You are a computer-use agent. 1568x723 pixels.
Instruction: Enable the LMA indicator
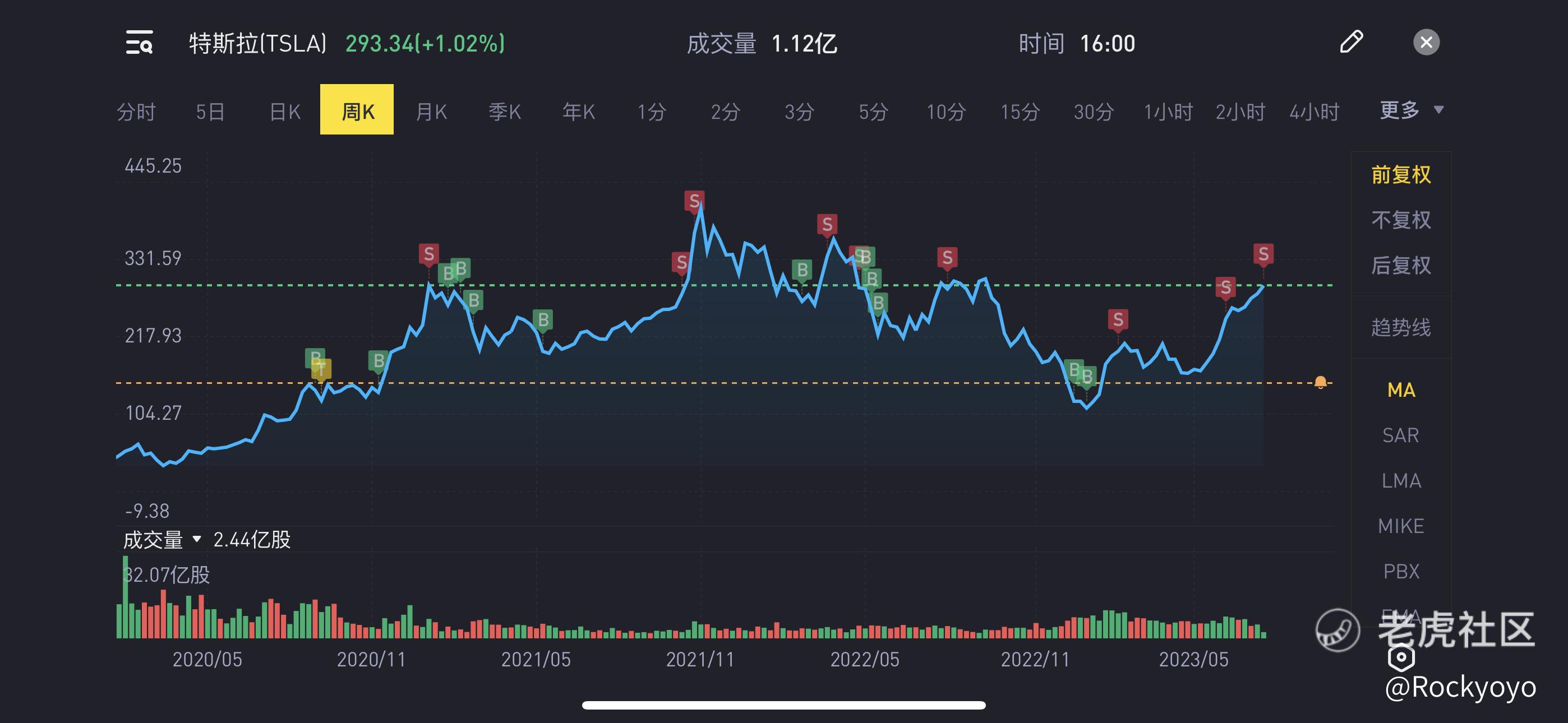(x=1401, y=481)
